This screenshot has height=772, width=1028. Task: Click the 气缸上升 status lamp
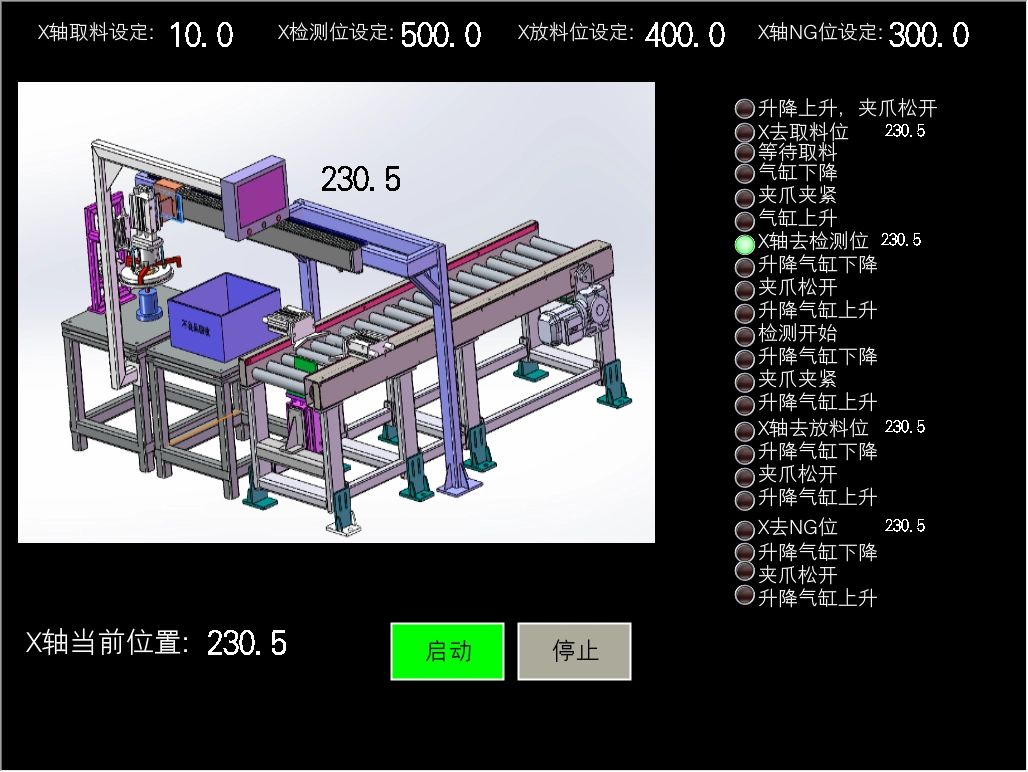[744, 218]
